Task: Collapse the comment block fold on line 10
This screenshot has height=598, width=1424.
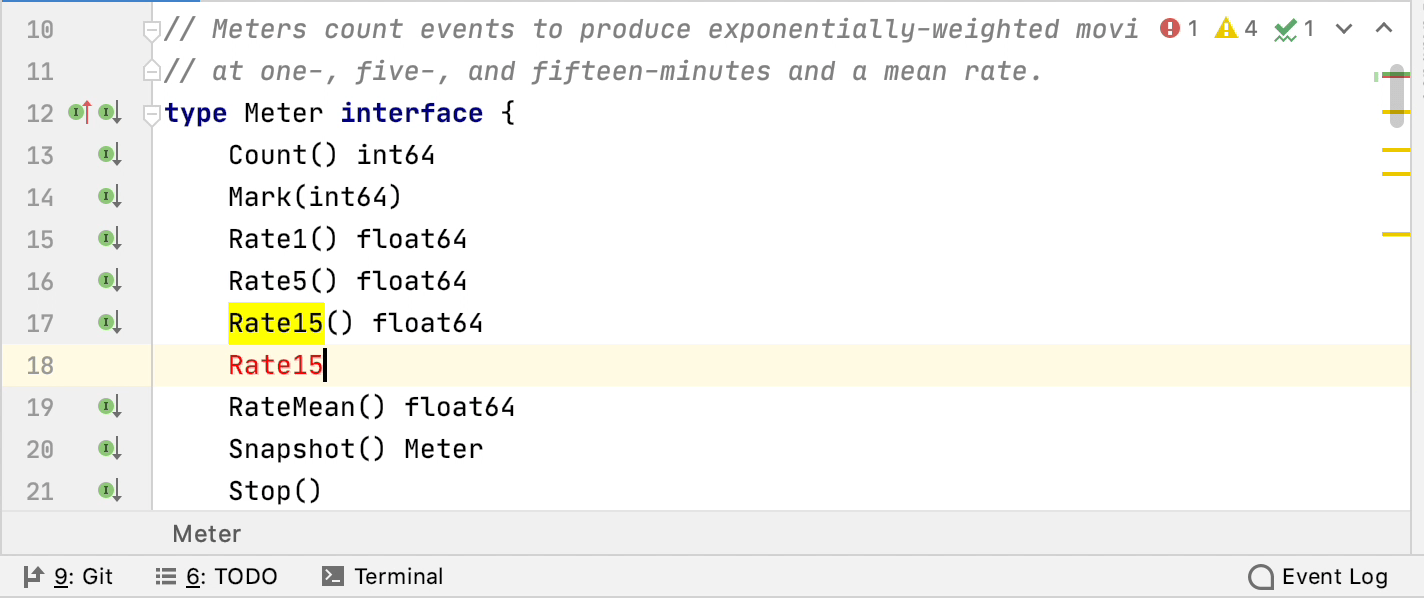Action: pos(152,31)
